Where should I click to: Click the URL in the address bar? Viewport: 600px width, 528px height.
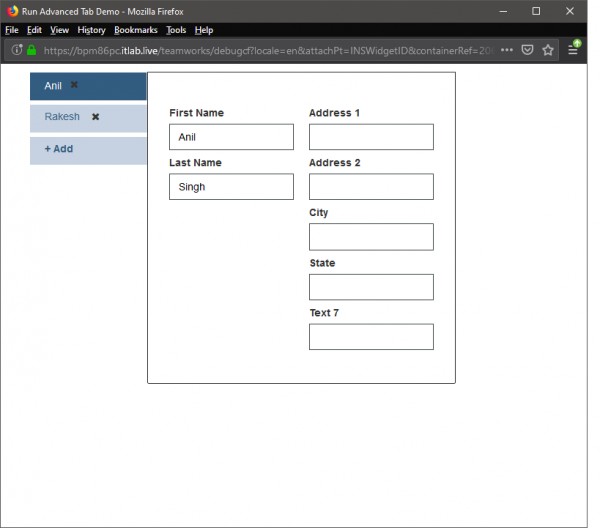pyautogui.click(x=267, y=51)
